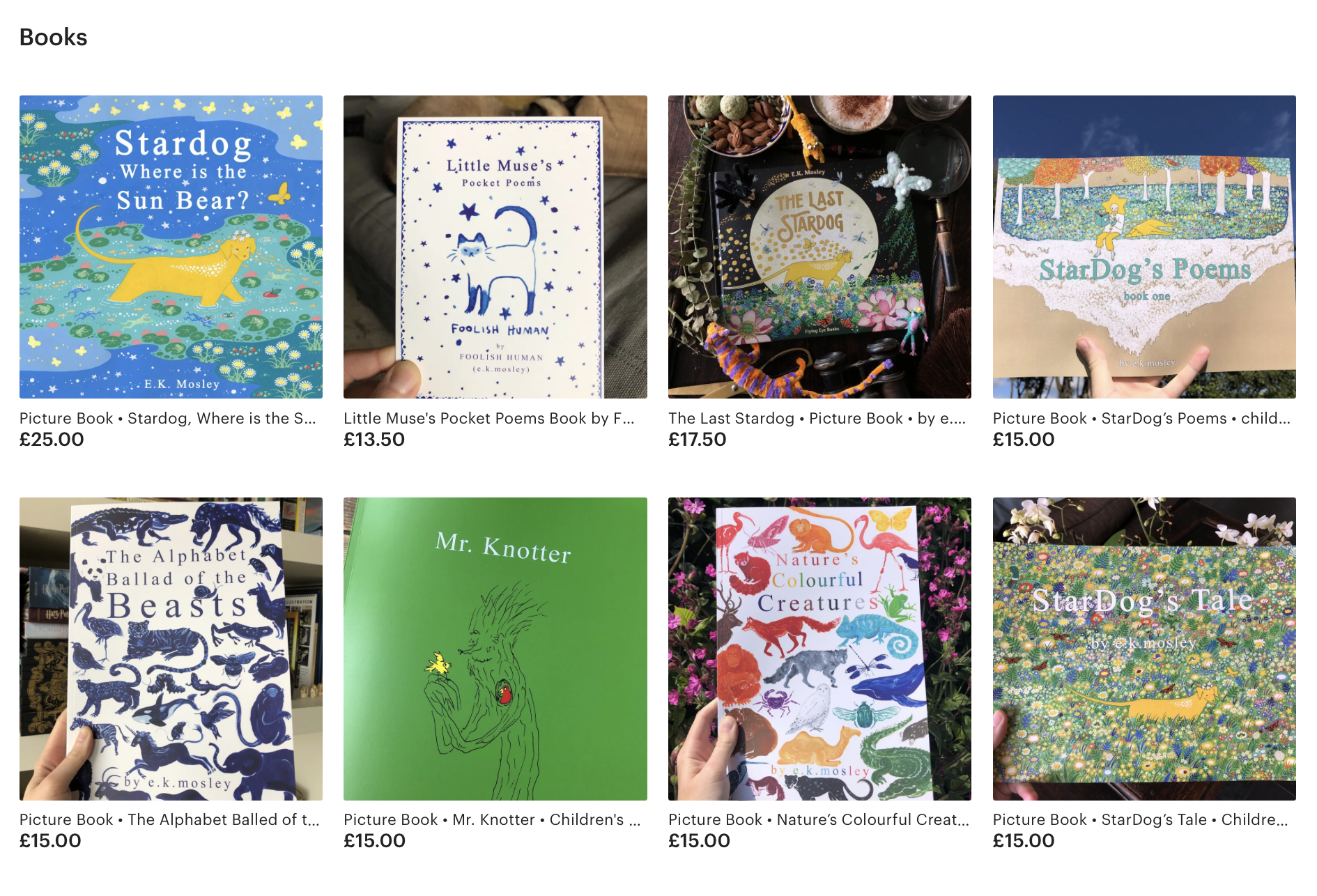The image size is (1317, 896).
Task: Open Little Muse's Pocket Poems cover image
Action: tap(495, 247)
